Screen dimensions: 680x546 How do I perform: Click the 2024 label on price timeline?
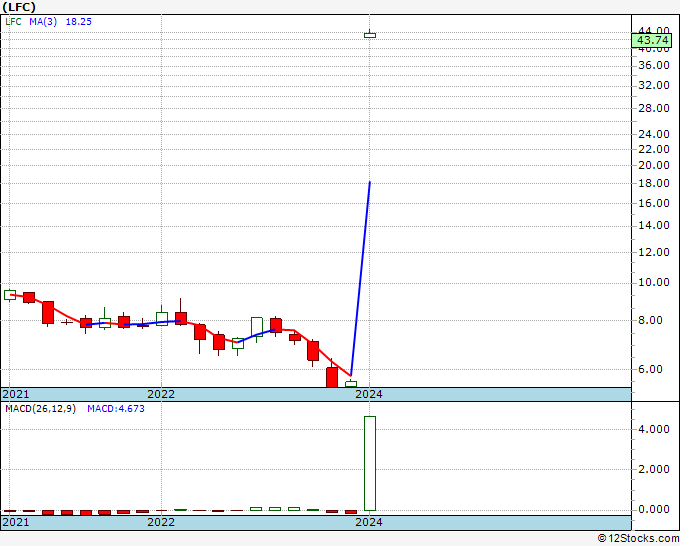369,394
